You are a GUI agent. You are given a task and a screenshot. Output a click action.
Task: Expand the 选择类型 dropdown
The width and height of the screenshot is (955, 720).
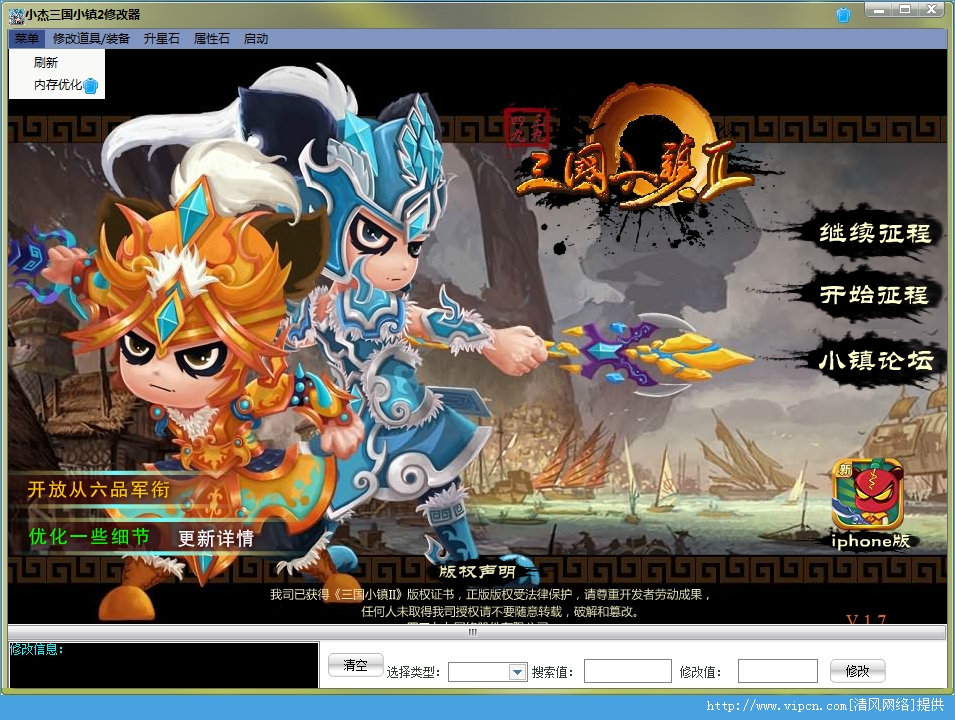517,672
